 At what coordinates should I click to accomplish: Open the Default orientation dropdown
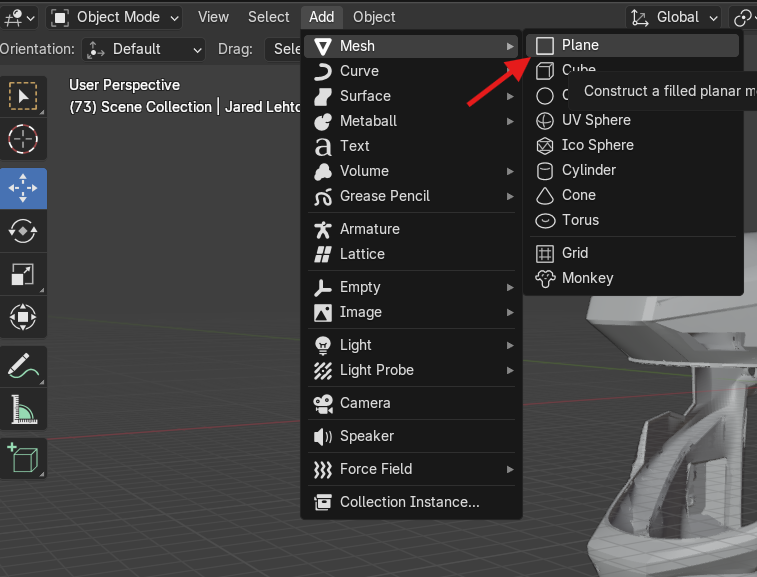click(143, 49)
